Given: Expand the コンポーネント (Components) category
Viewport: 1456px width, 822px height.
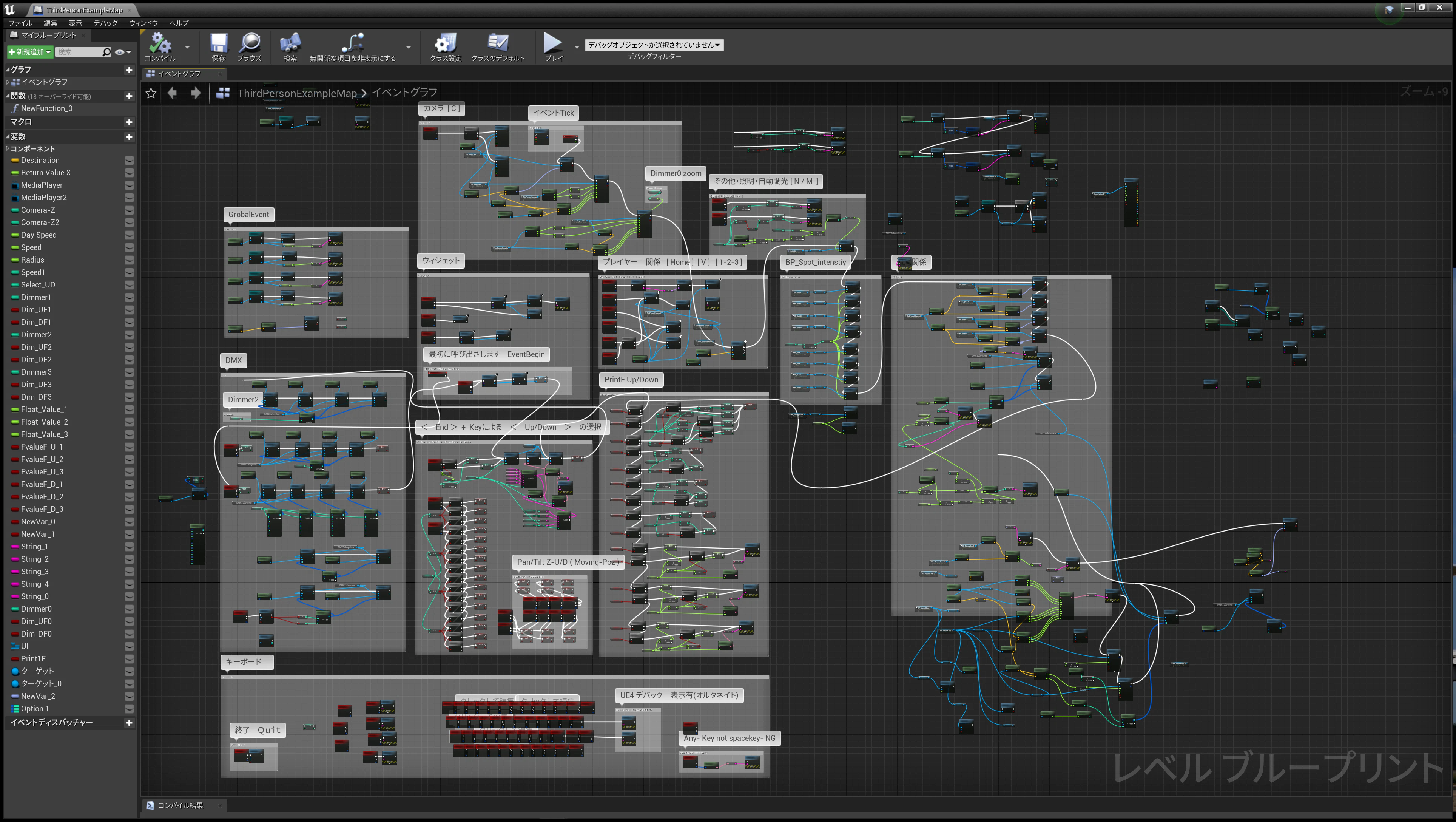Looking at the screenshot, I should (x=8, y=149).
